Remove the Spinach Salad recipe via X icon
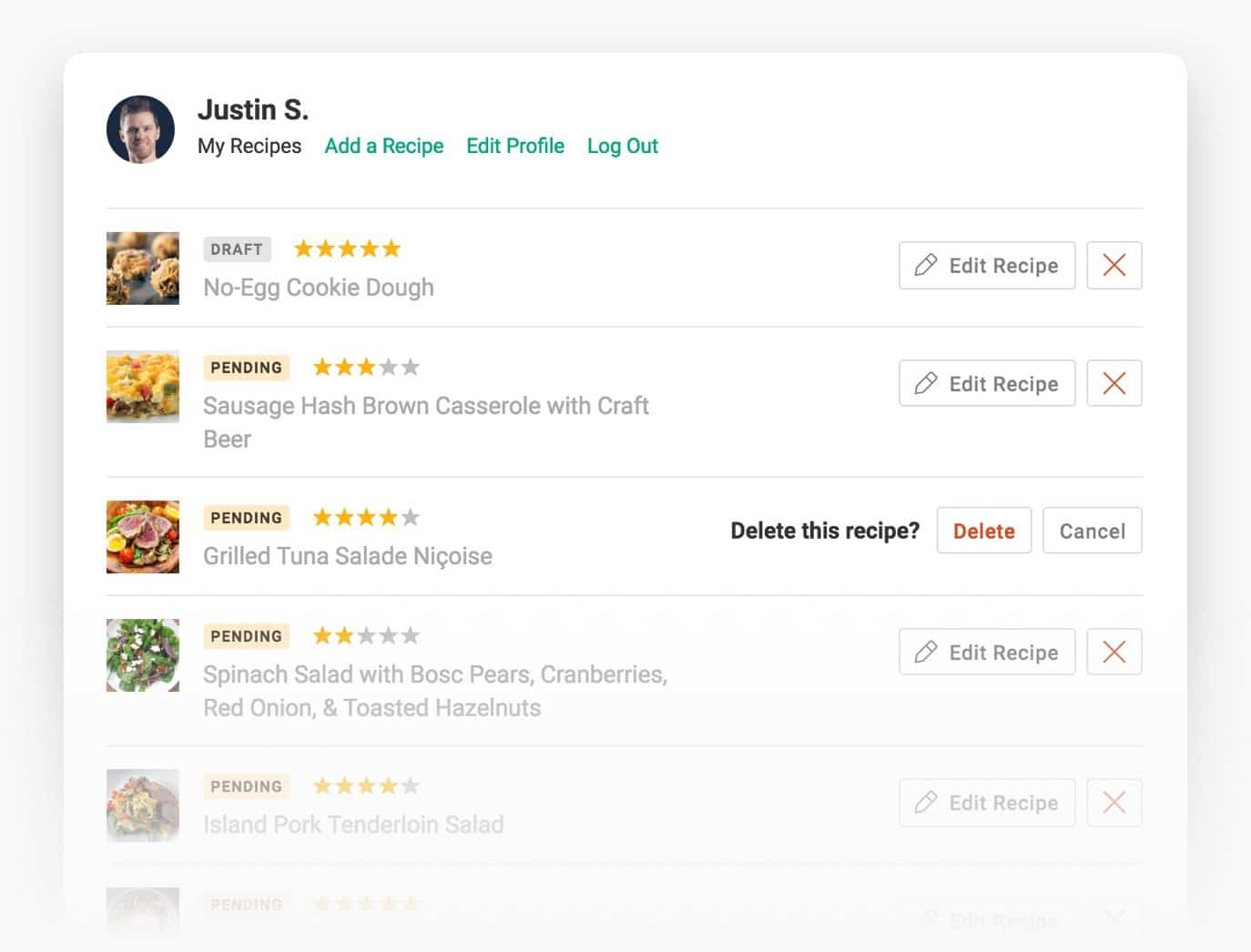Image resolution: width=1251 pixels, height=952 pixels. (1114, 652)
